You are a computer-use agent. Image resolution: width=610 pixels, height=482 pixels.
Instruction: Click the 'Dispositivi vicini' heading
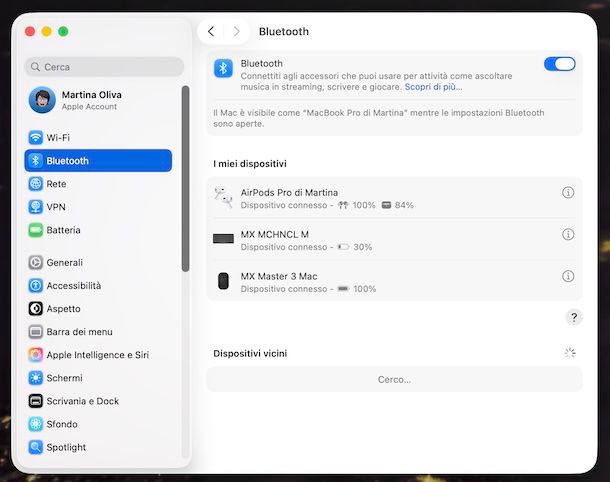[x=250, y=353]
